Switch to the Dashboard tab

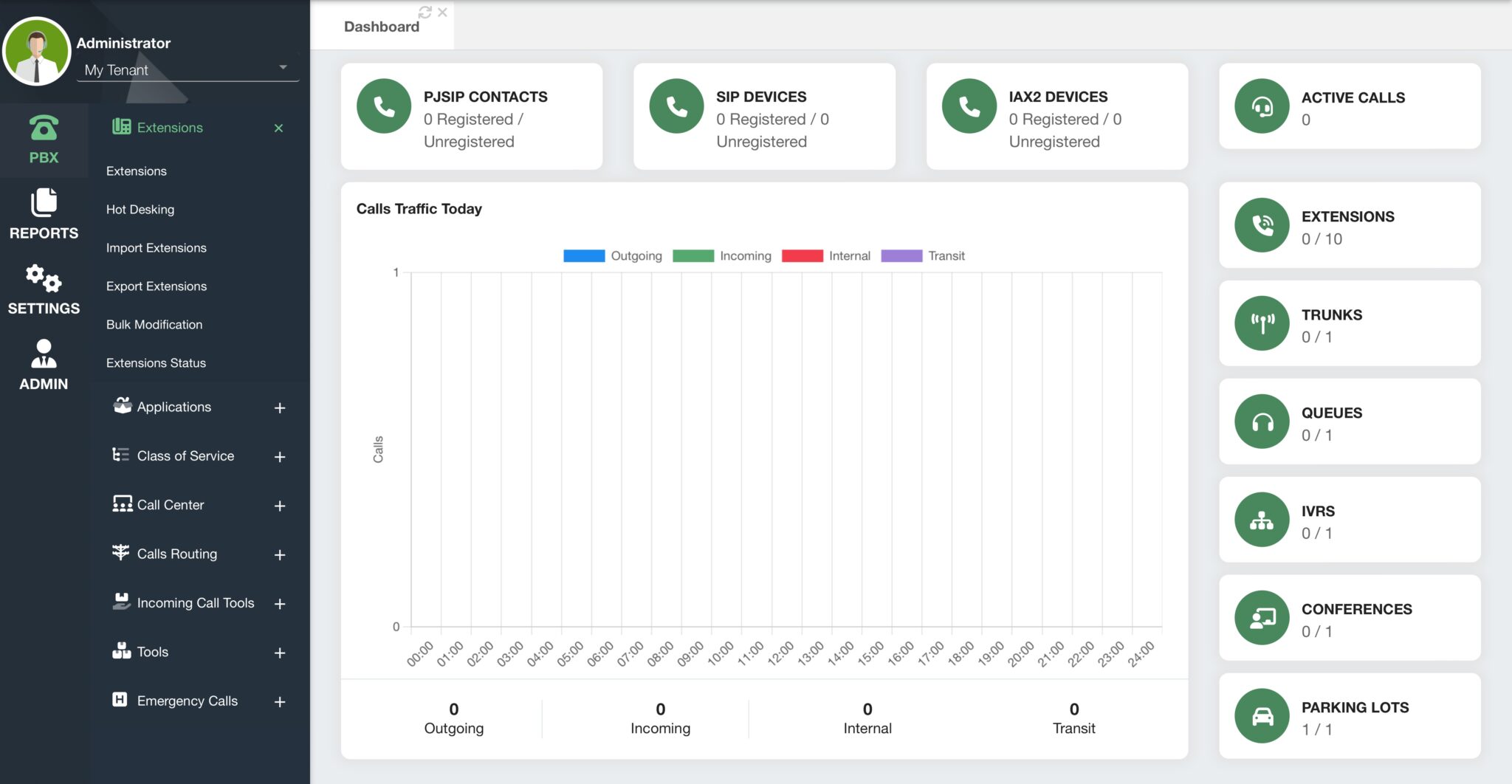[x=381, y=26]
